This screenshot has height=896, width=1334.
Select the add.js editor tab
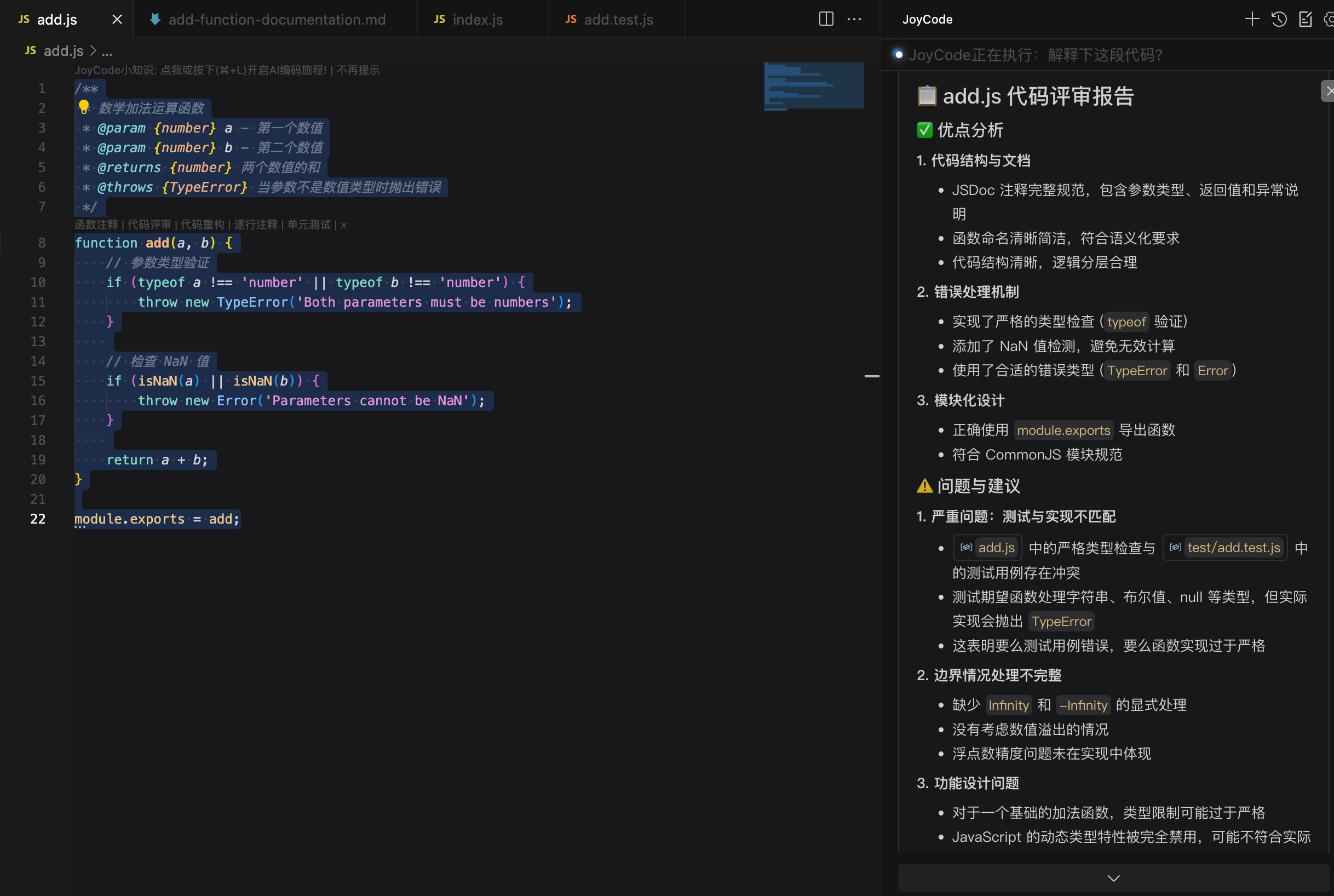click(57, 19)
